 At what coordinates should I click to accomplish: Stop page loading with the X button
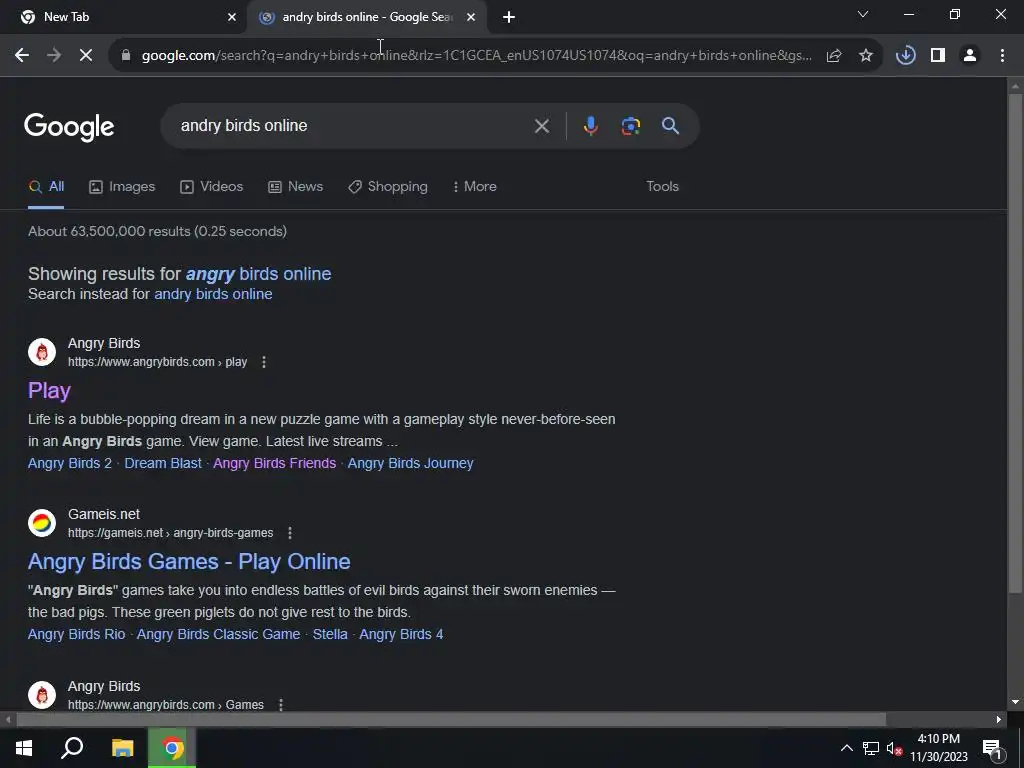[x=86, y=56]
